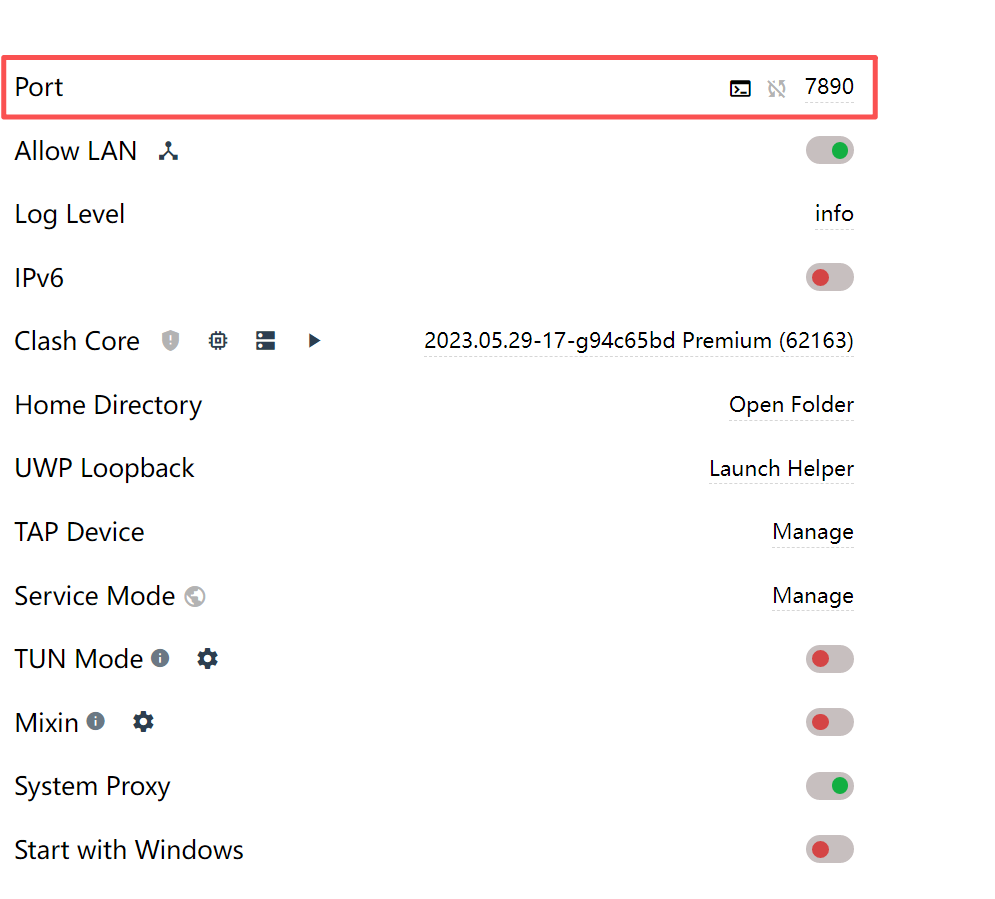Click Open Folder for Home Directory

coord(791,405)
